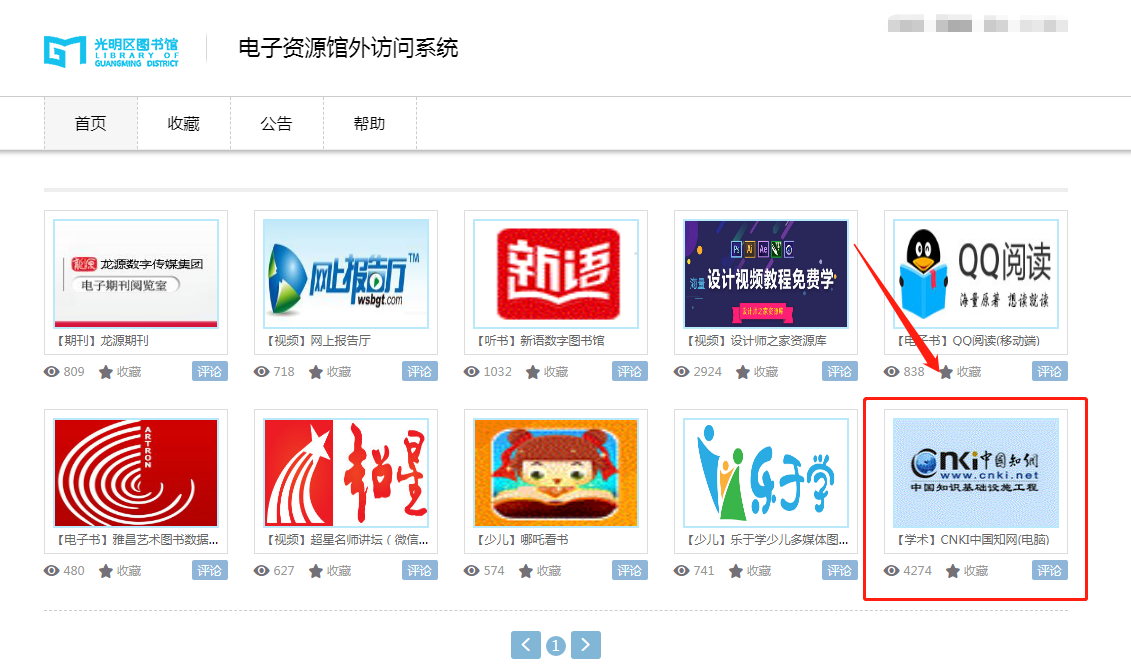Click the view count 2924
Image resolution: width=1131 pixels, height=671 pixels.
(708, 372)
